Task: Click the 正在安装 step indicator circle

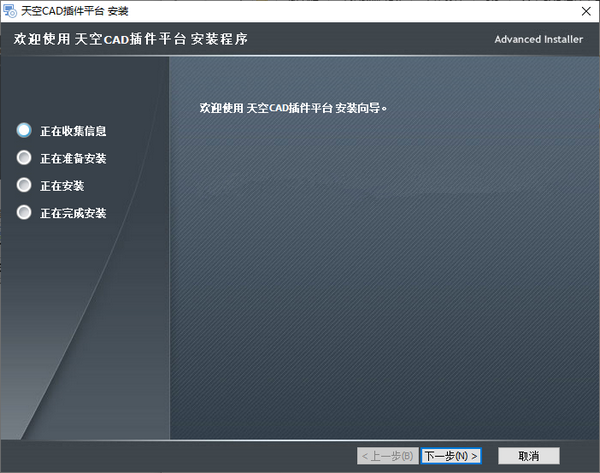Action: (x=24, y=185)
